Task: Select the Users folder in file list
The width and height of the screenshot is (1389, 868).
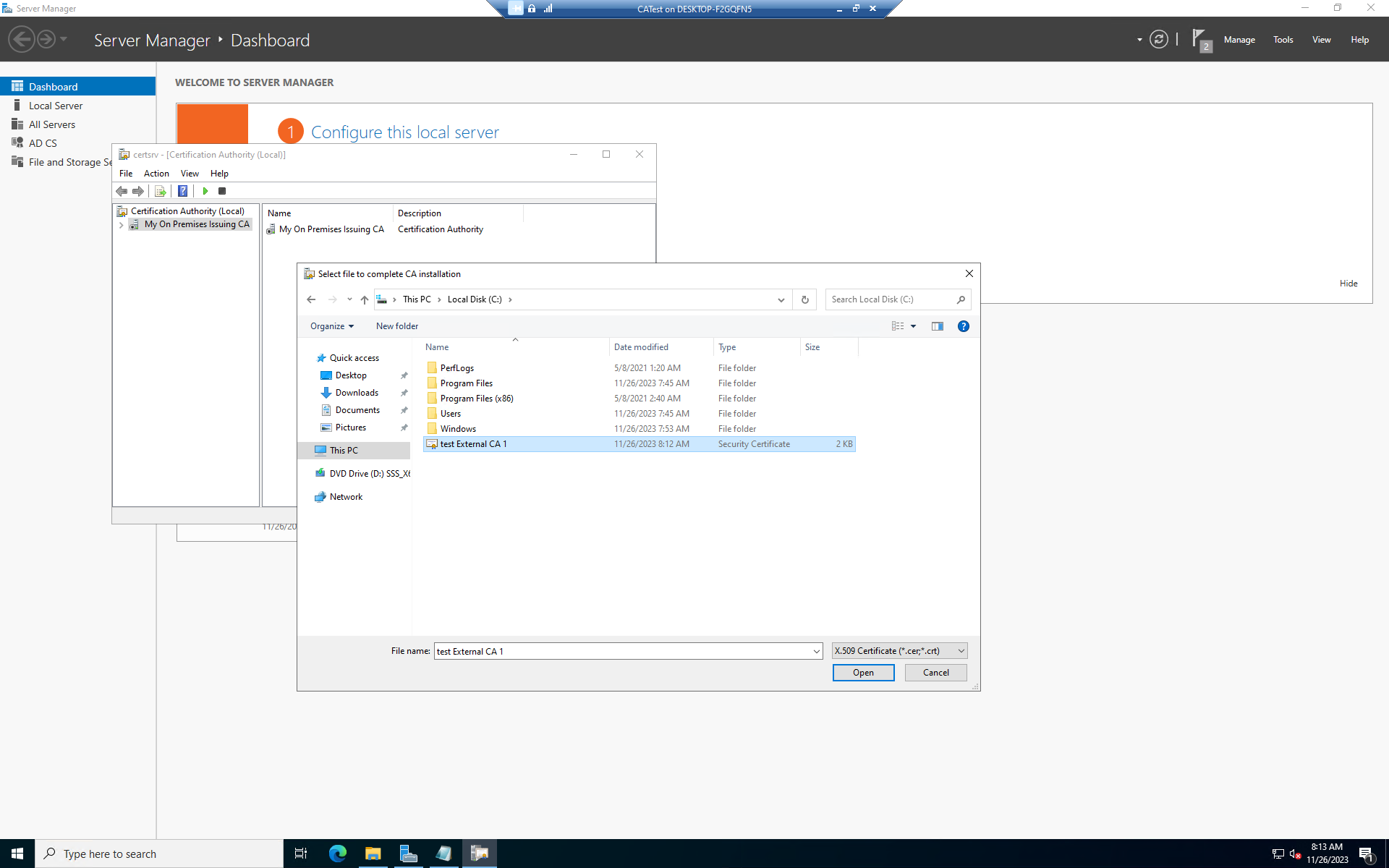Action: tap(450, 414)
